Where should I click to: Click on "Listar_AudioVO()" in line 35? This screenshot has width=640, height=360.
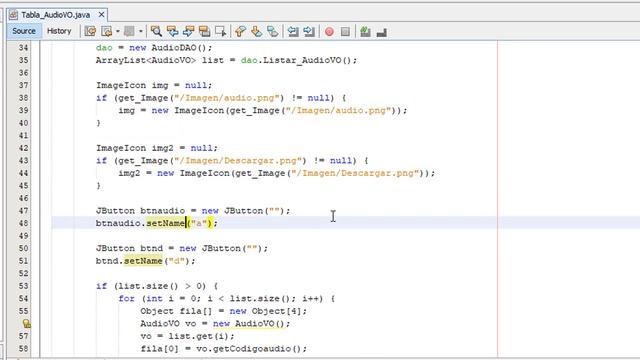click(x=307, y=60)
